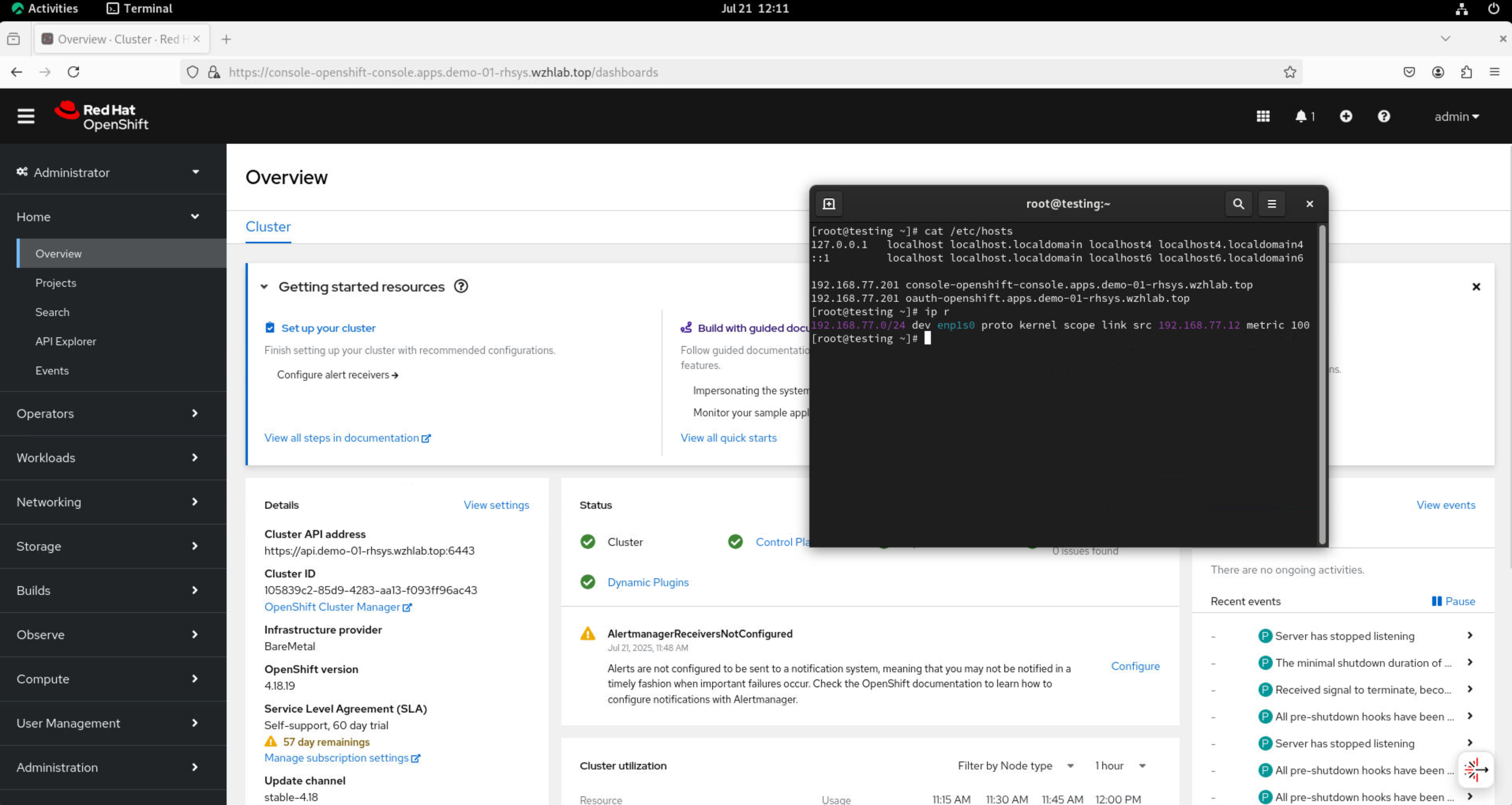Select Projects in the sidebar
The image size is (1512, 805).
click(56, 283)
